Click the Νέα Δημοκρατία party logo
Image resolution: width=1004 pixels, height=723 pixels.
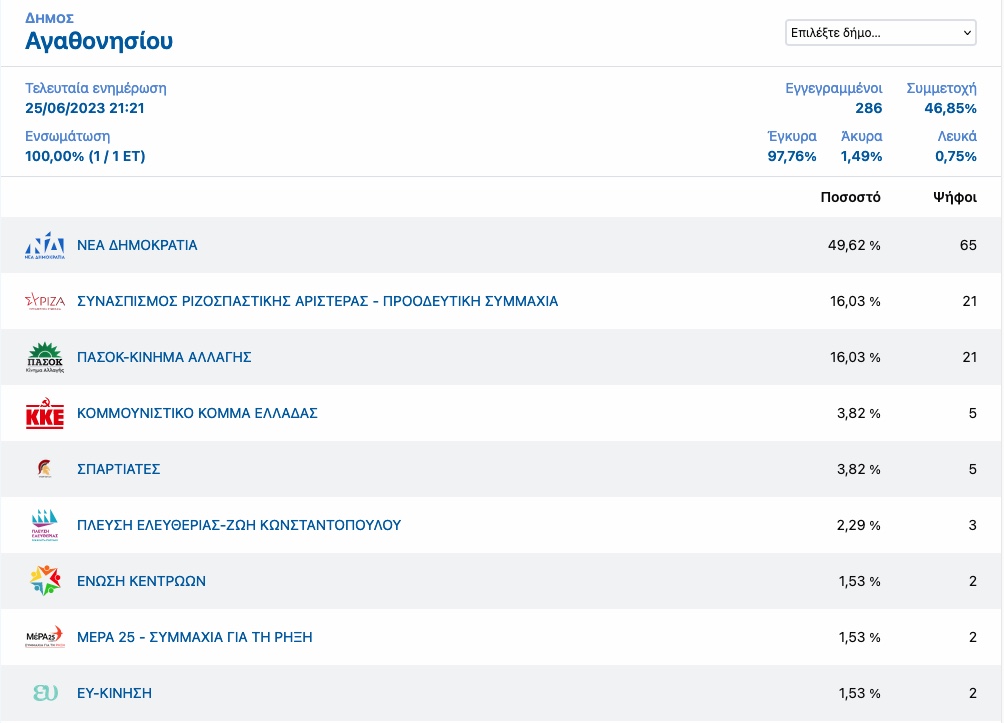(x=45, y=245)
